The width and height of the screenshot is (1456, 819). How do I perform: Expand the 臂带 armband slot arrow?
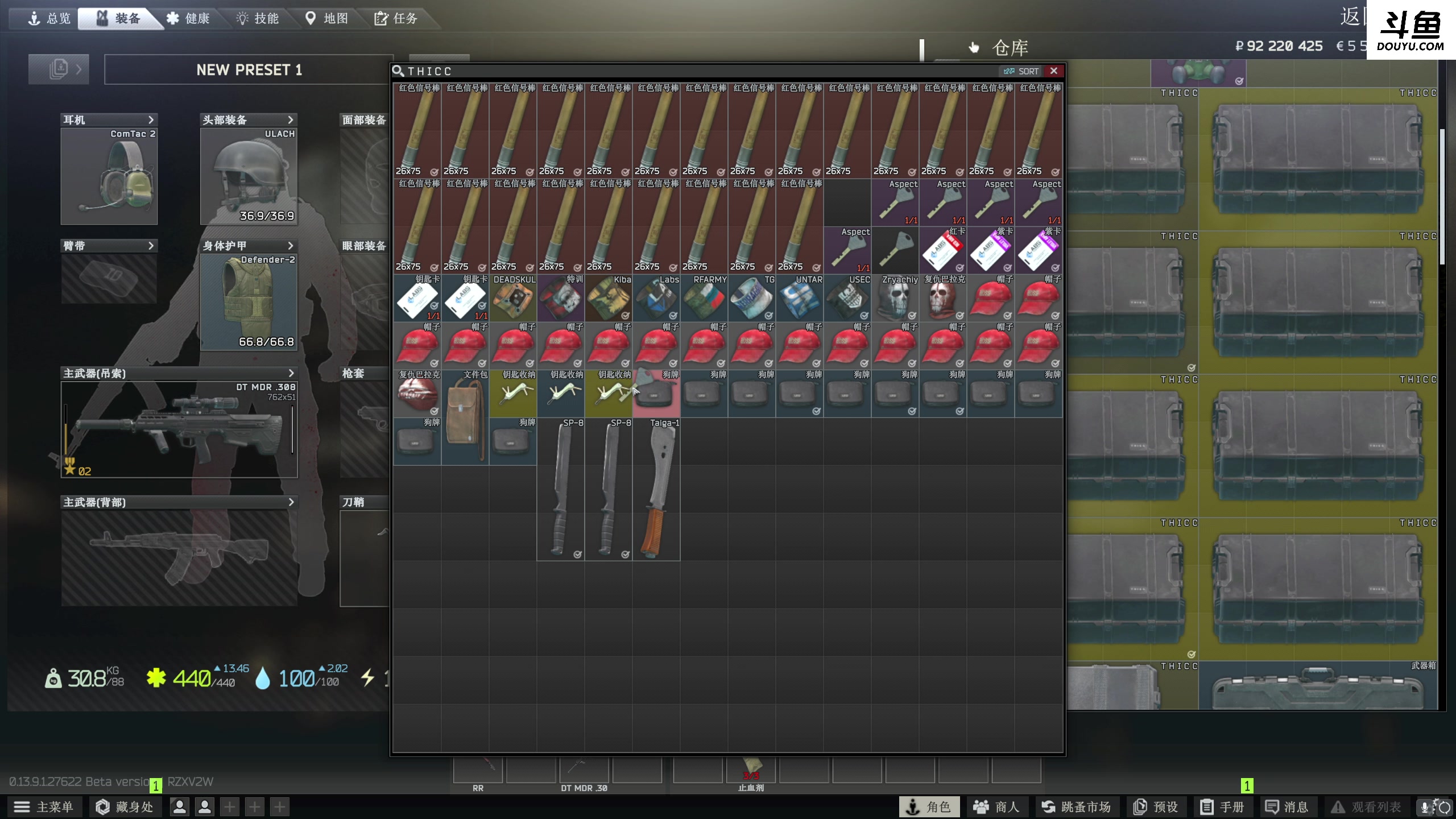151,246
